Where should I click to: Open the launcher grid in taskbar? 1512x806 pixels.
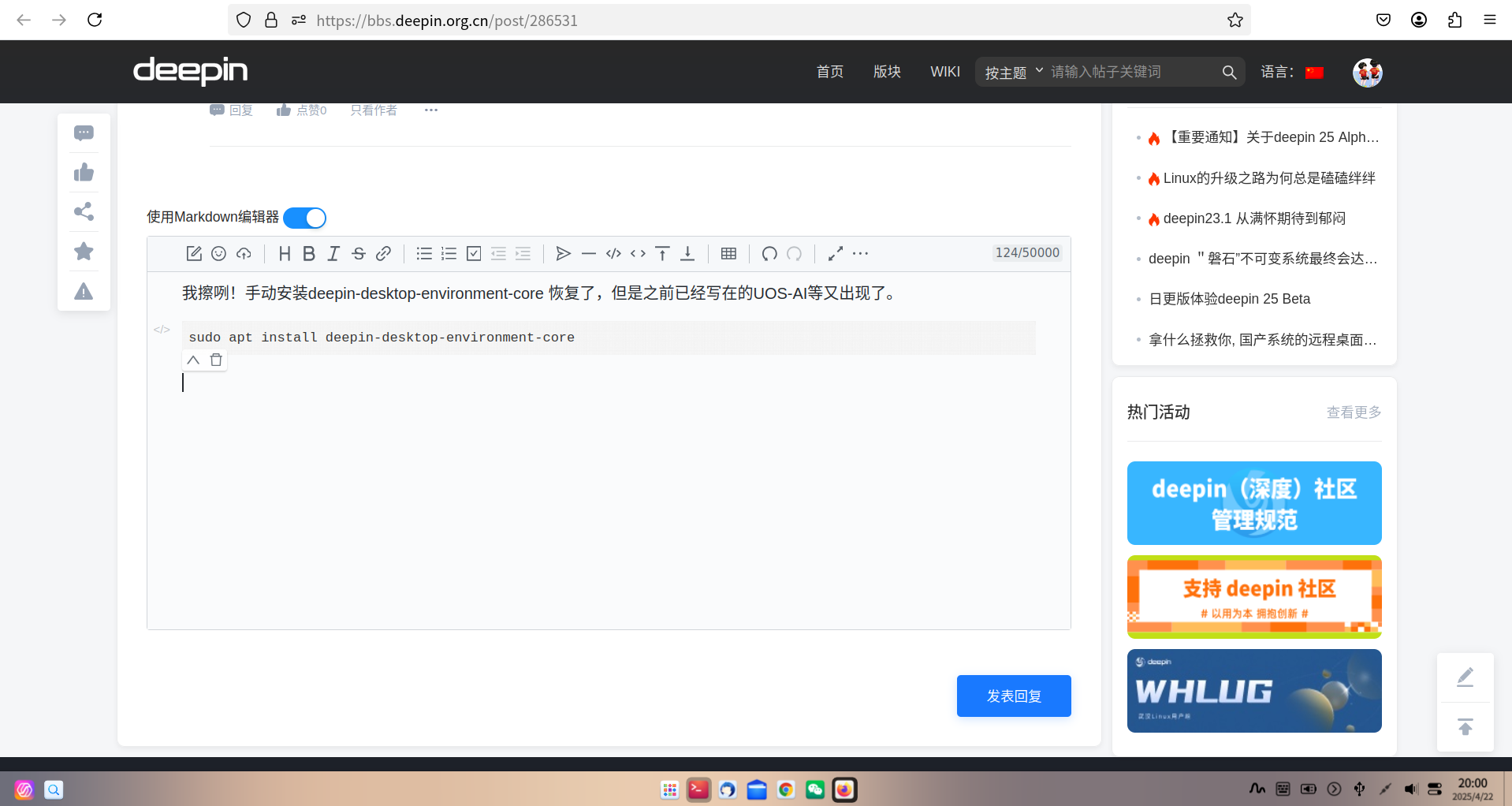670,789
